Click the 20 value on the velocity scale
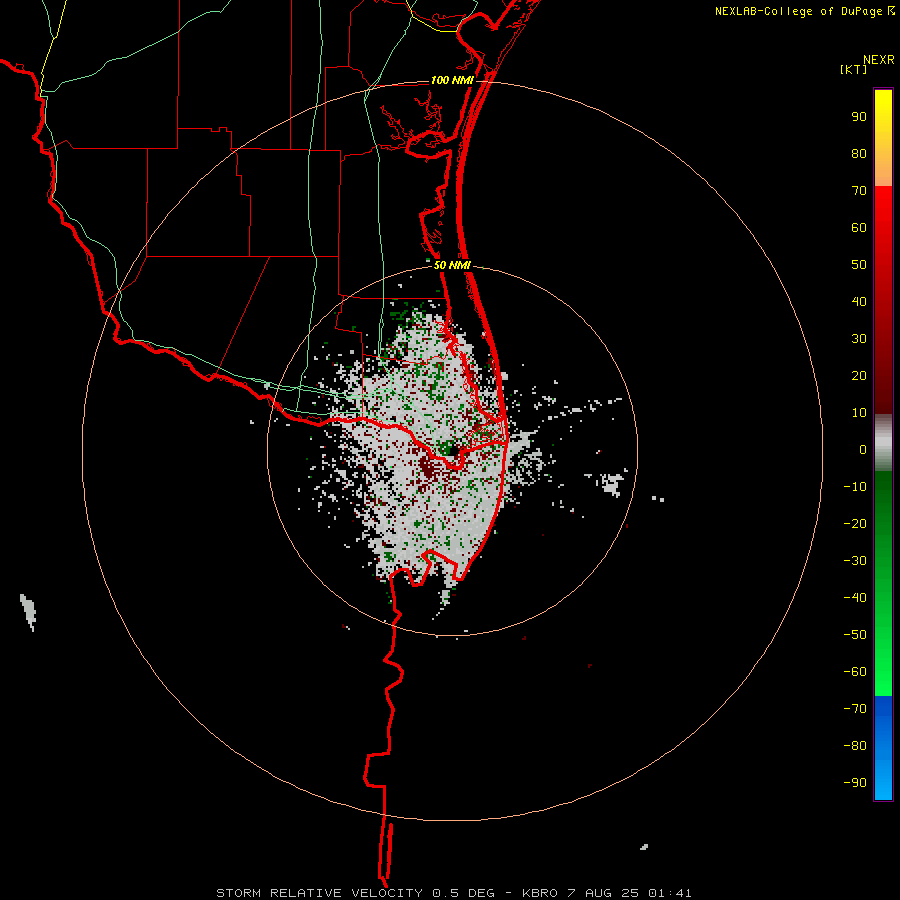The height and width of the screenshot is (900, 900). (859, 375)
